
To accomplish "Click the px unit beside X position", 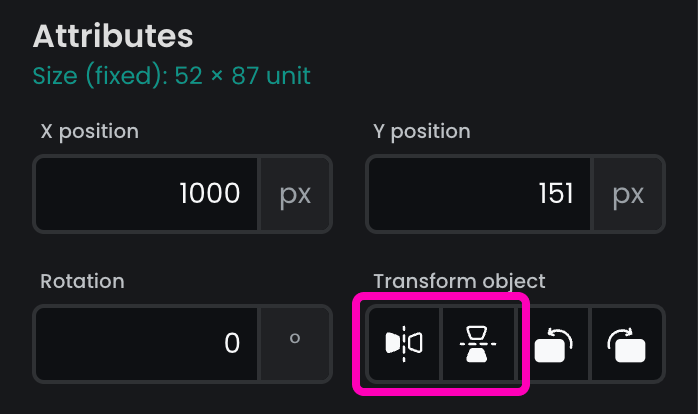I will pyautogui.click(x=295, y=193).
